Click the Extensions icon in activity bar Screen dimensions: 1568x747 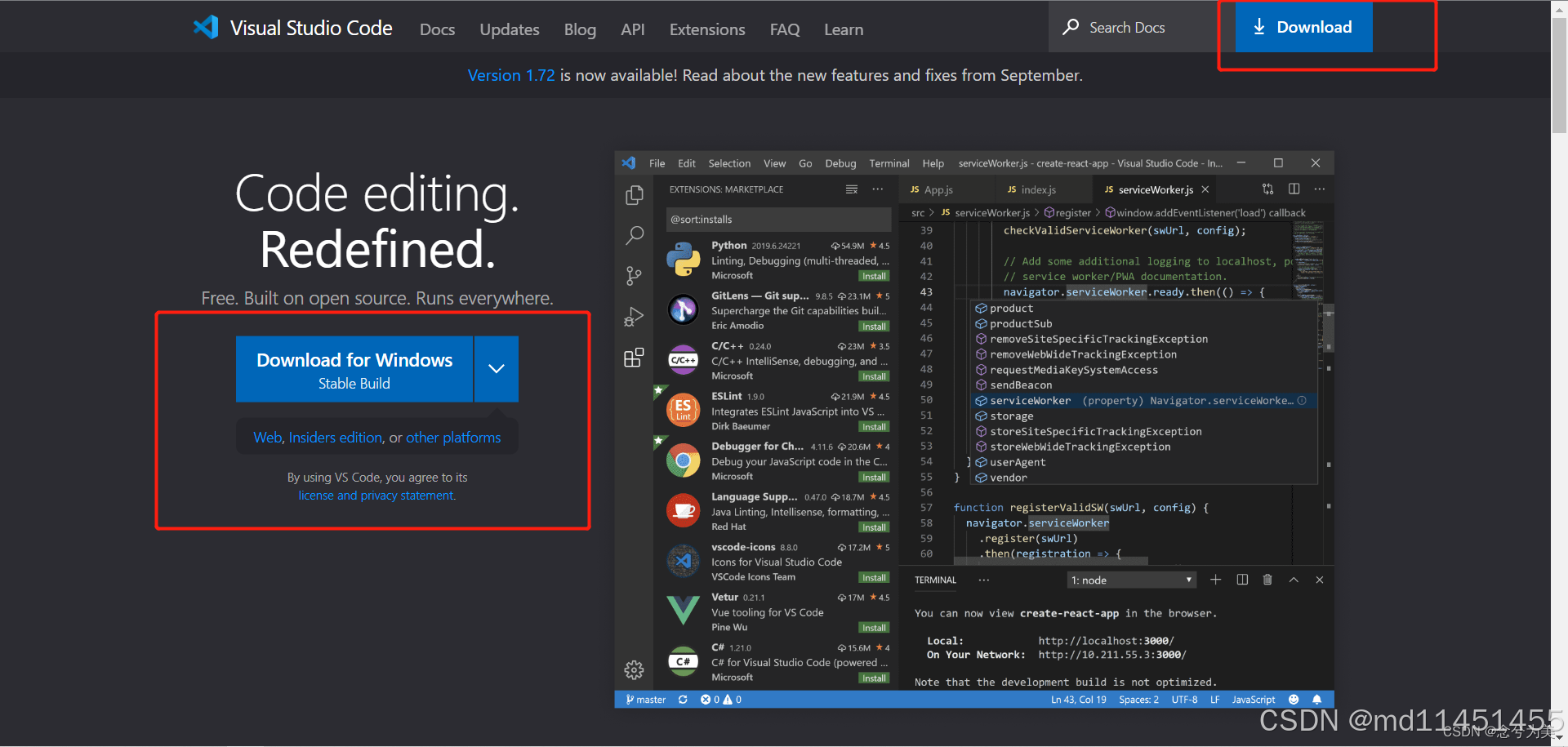tap(634, 358)
